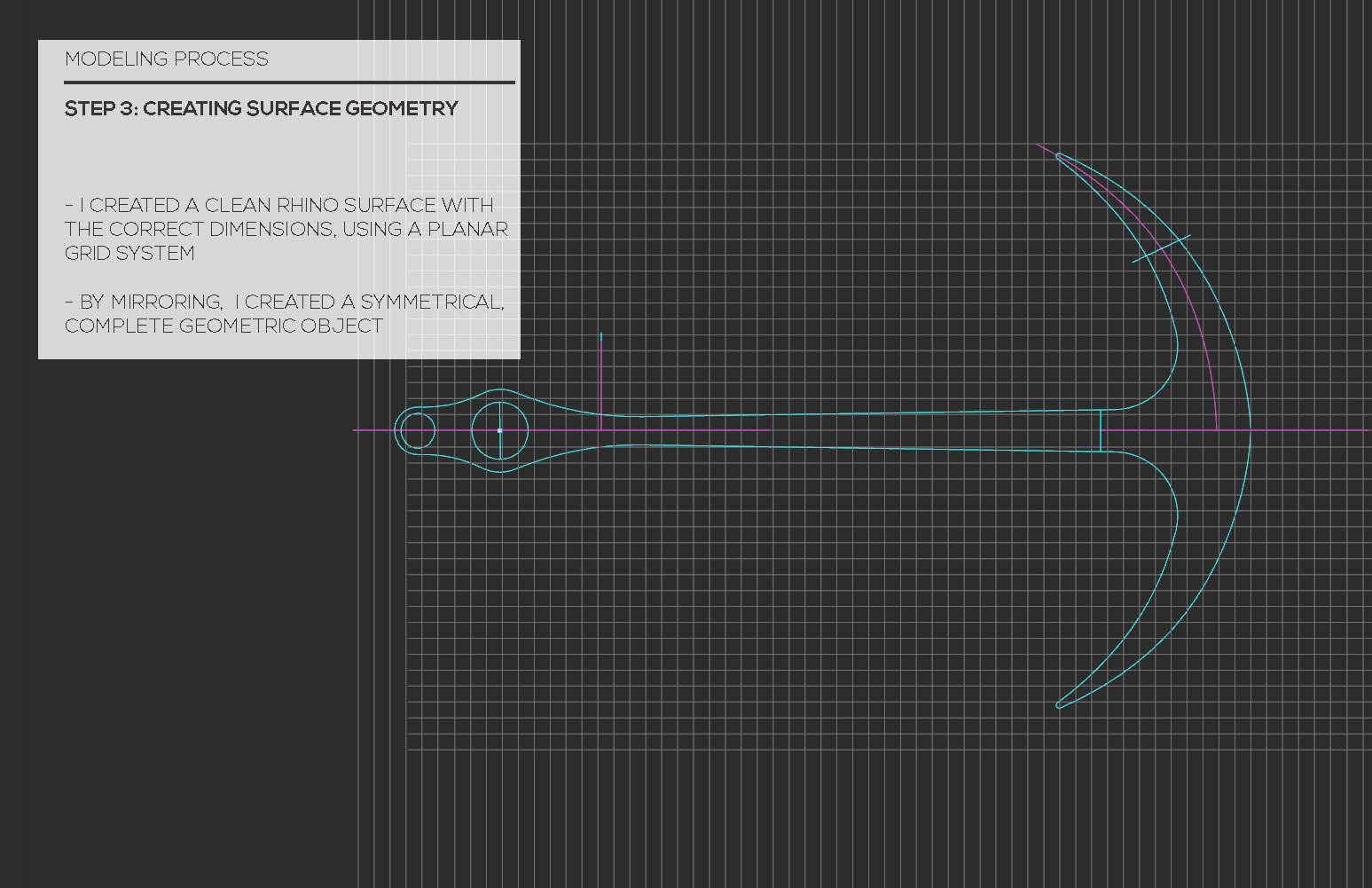Viewport: 1372px width, 888px height.
Task: Click the short cyan vertical bar at the crown
Action: click(1102, 432)
